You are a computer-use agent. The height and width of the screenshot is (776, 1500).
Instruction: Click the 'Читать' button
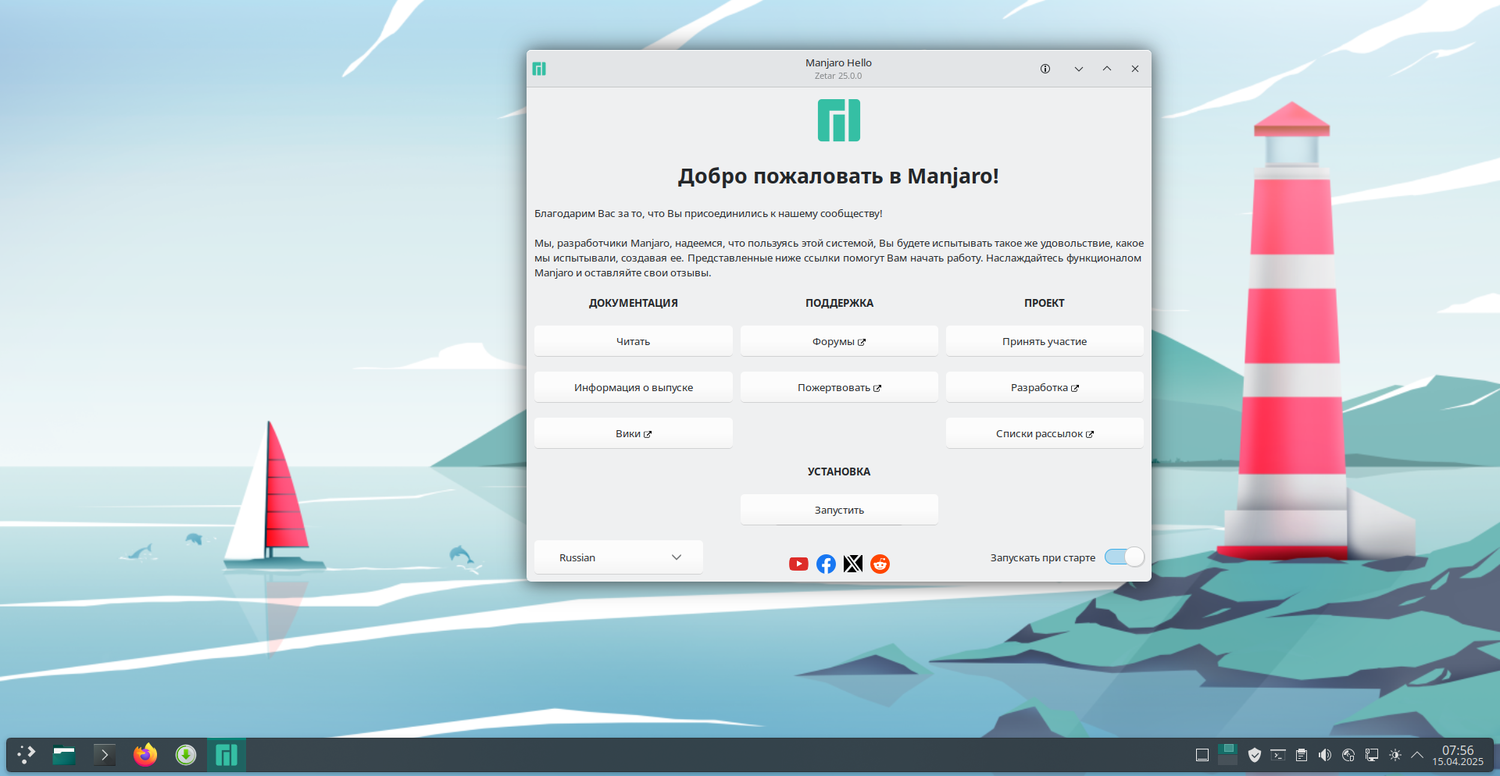pyautogui.click(x=633, y=341)
